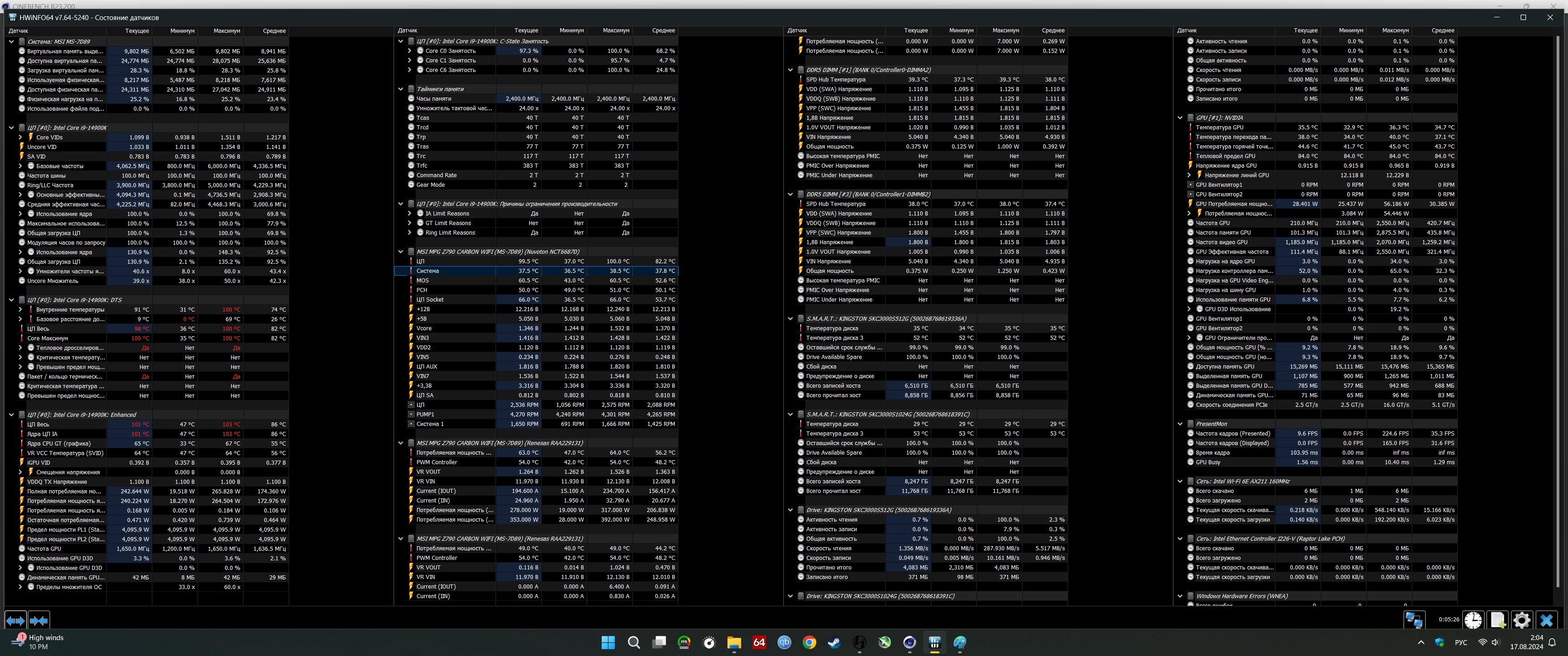Select the Температура GPU sensor row
The image size is (1568, 656).
point(1219,127)
